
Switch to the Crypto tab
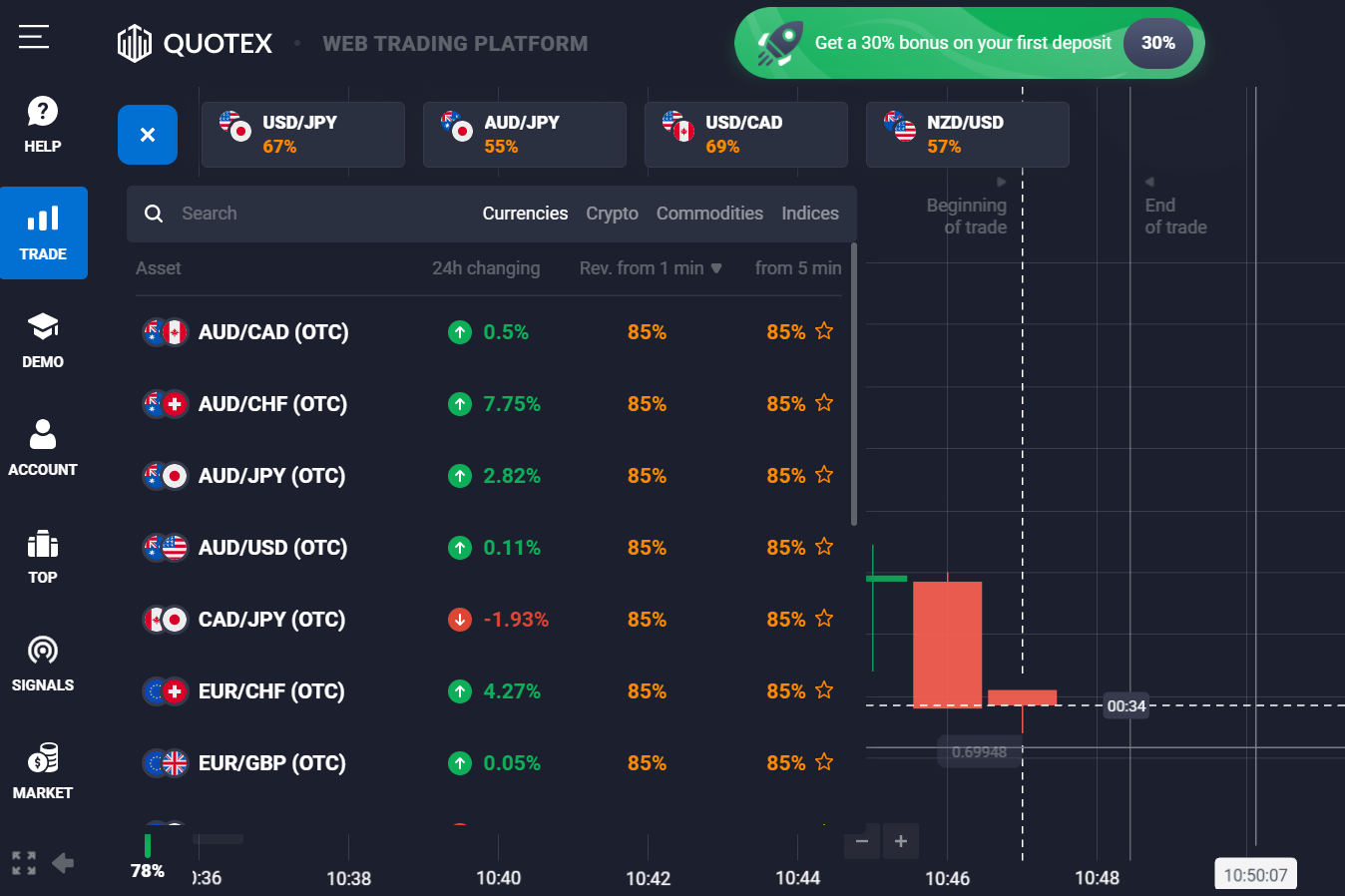pyautogui.click(x=612, y=213)
